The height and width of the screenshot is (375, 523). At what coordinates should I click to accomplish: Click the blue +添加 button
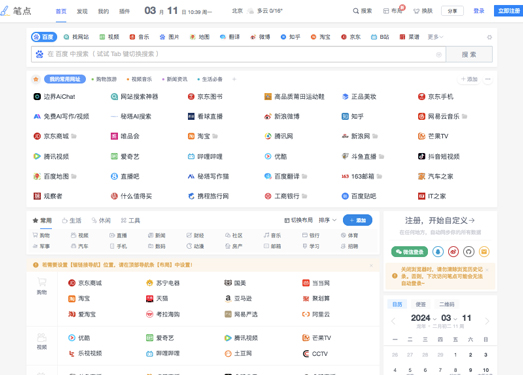click(x=358, y=220)
